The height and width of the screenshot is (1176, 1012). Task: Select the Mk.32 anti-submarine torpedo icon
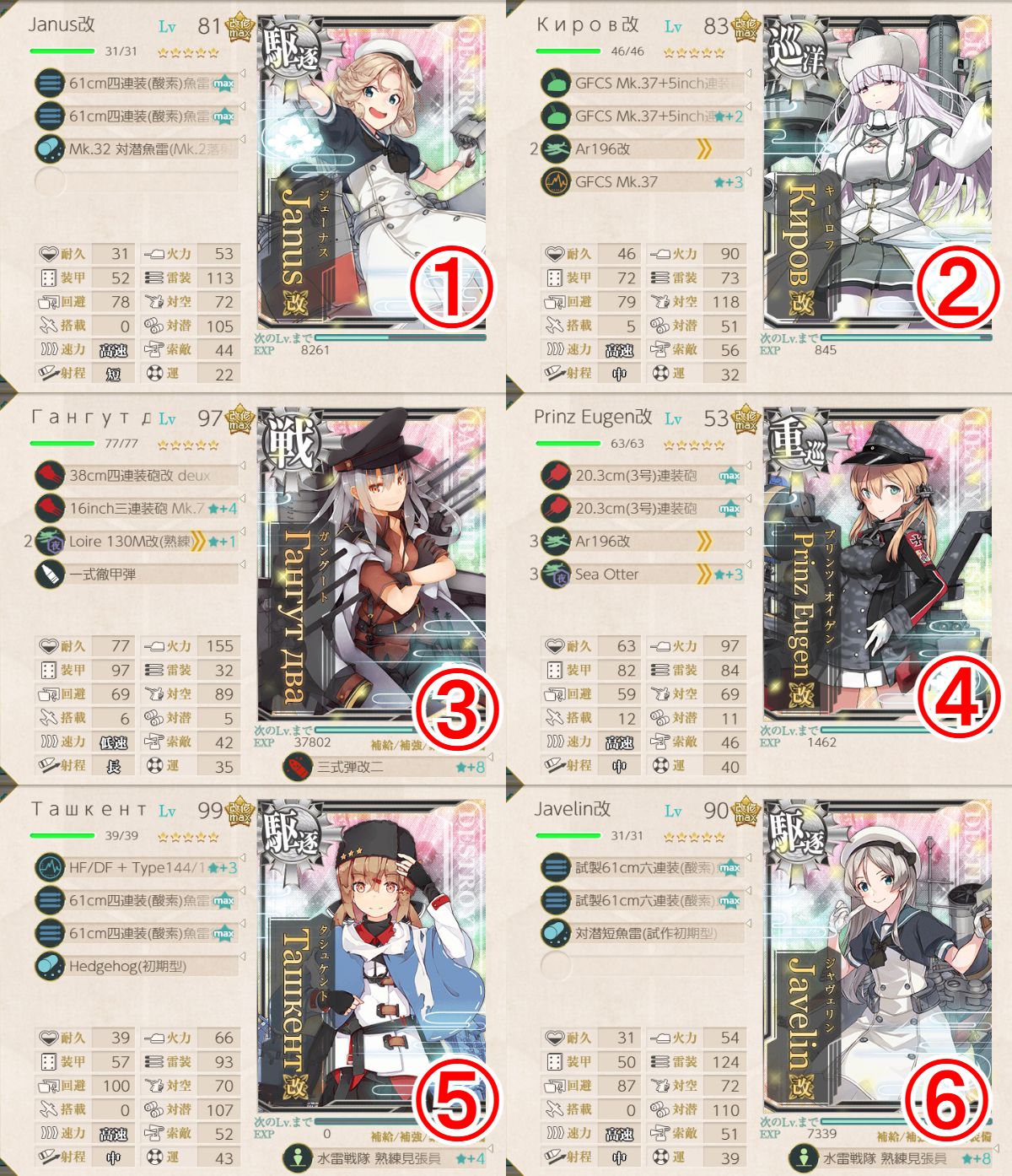(x=51, y=149)
